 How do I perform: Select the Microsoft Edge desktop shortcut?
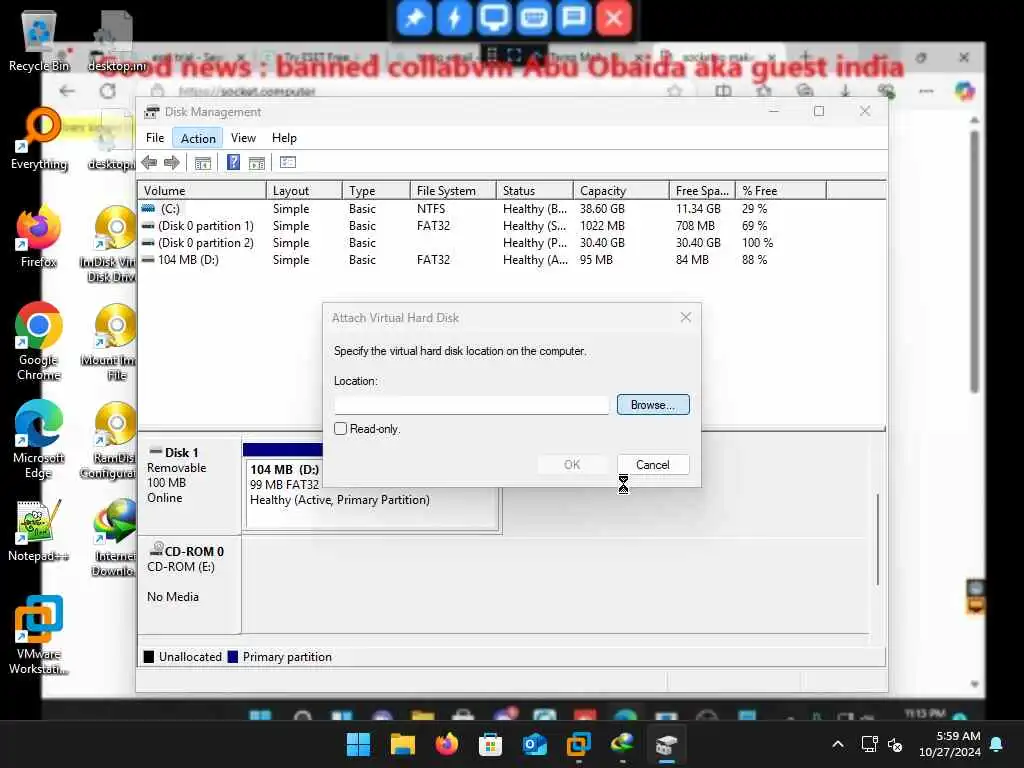39,440
